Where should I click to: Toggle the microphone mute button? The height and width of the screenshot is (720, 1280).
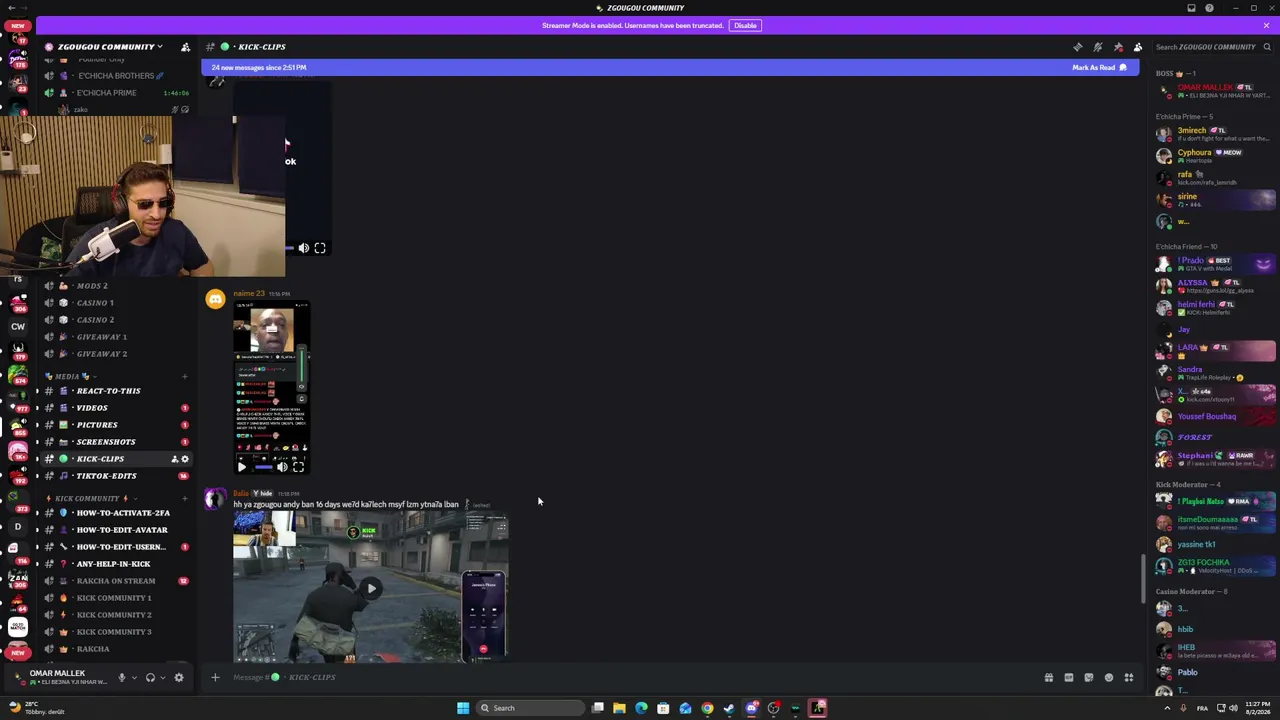click(x=121, y=677)
